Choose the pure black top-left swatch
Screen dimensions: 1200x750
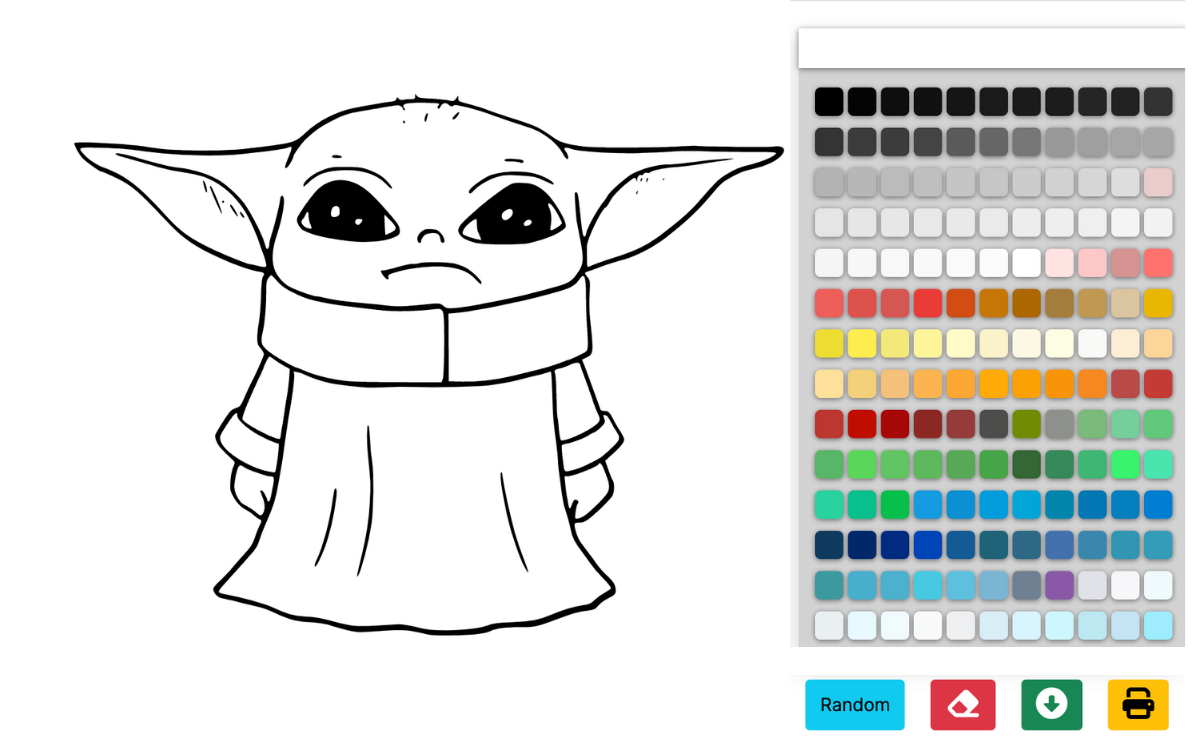click(x=829, y=102)
